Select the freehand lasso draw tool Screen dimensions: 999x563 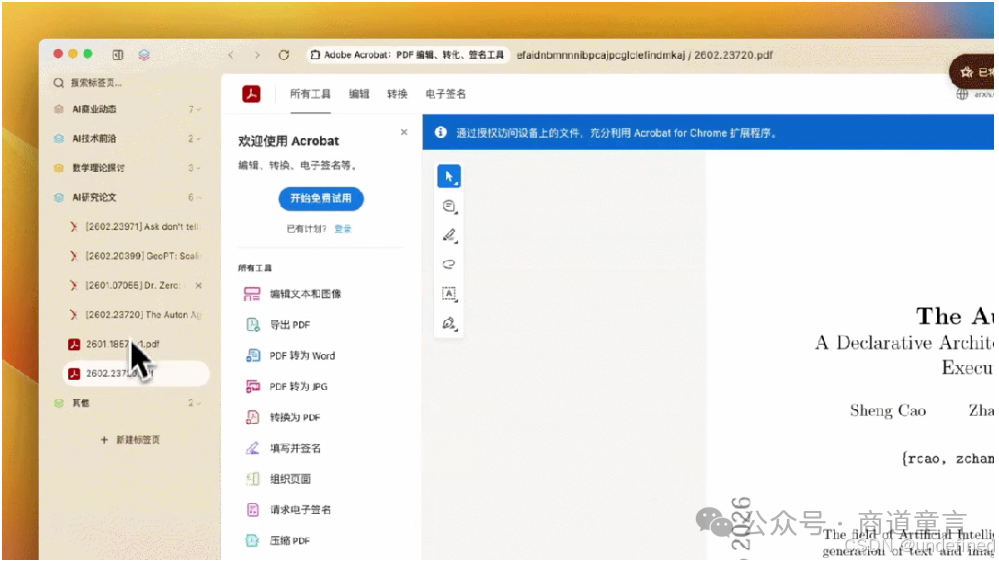[x=449, y=264]
